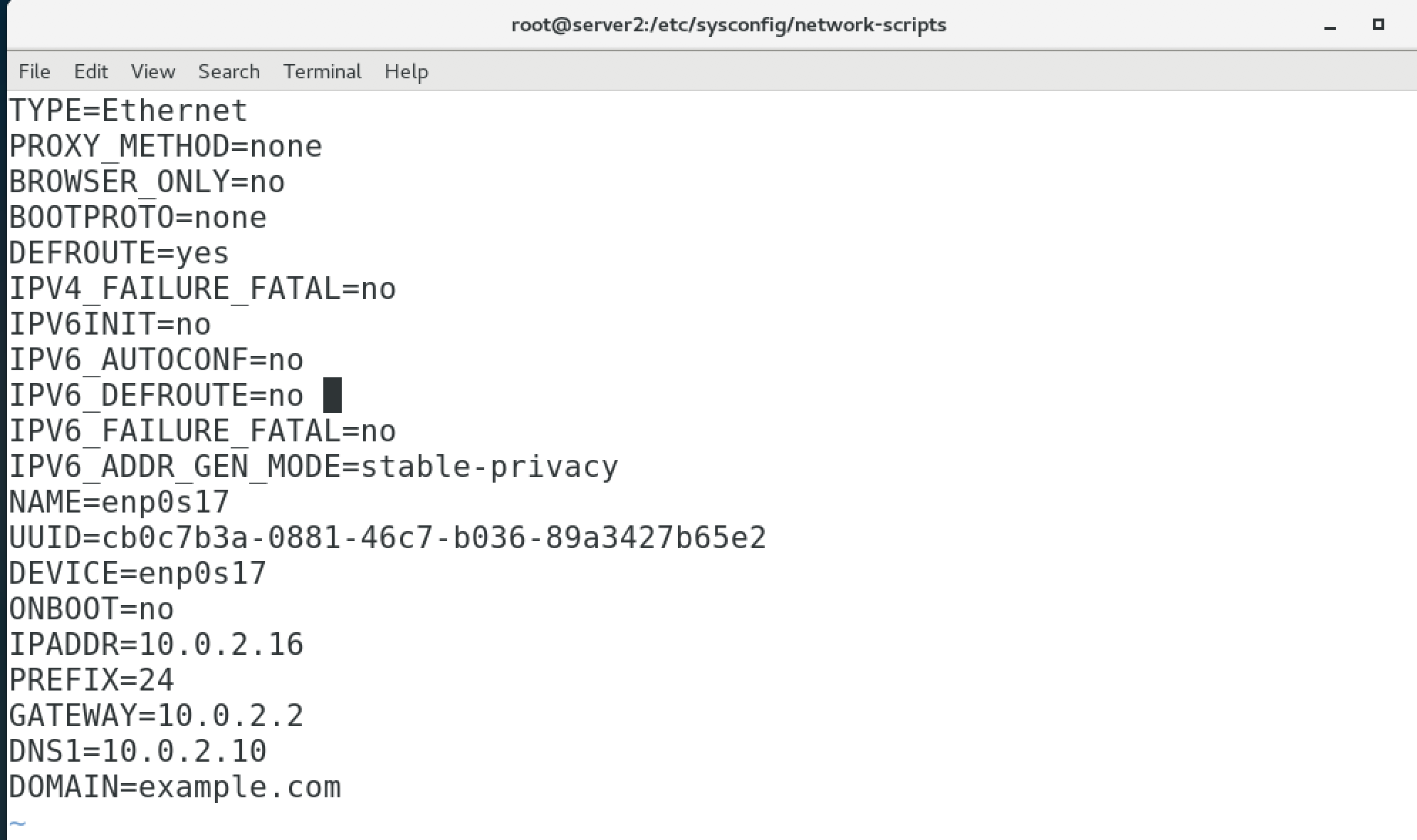This screenshot has height=840, width=1417.
Task: Click the DOMAIN=example.com line
Action: coord(174,787)
